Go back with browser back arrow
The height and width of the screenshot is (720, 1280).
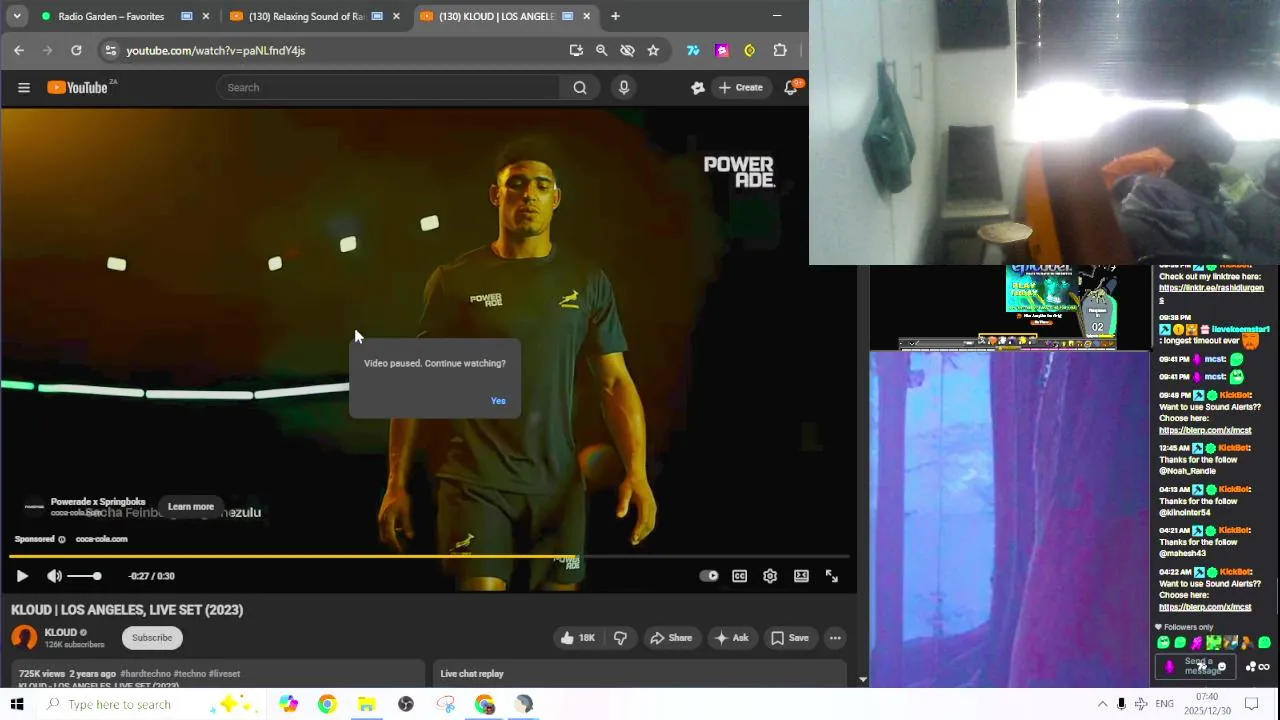point(19,50)
